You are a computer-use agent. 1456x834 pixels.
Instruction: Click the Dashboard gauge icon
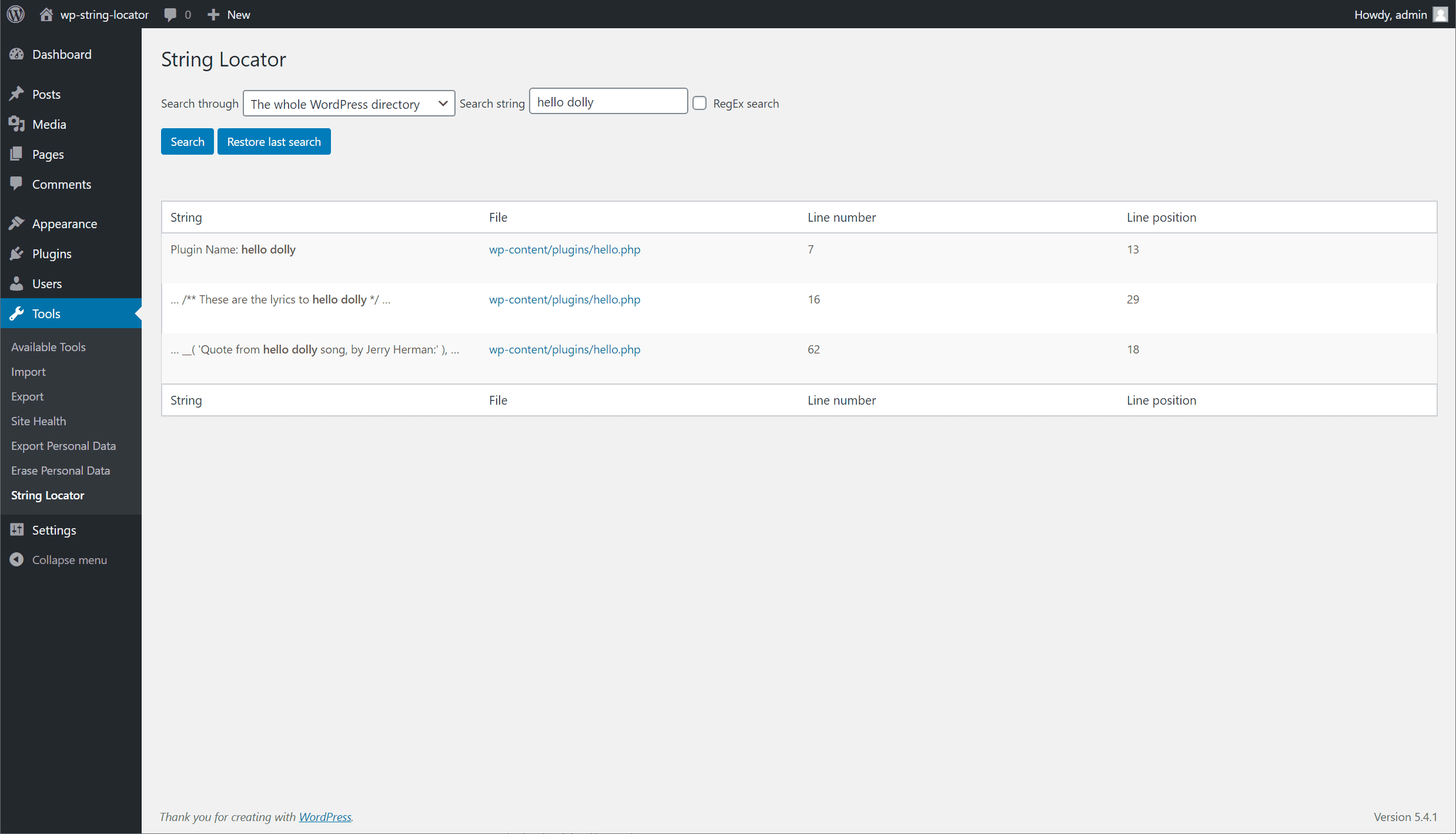click(16, 54)
